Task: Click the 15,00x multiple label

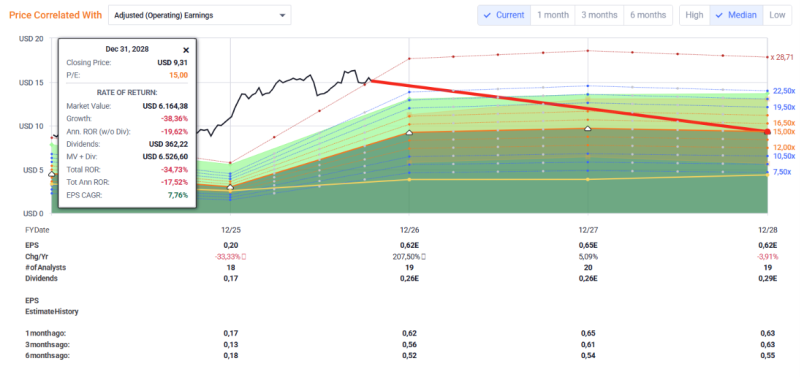Action: 785,132
